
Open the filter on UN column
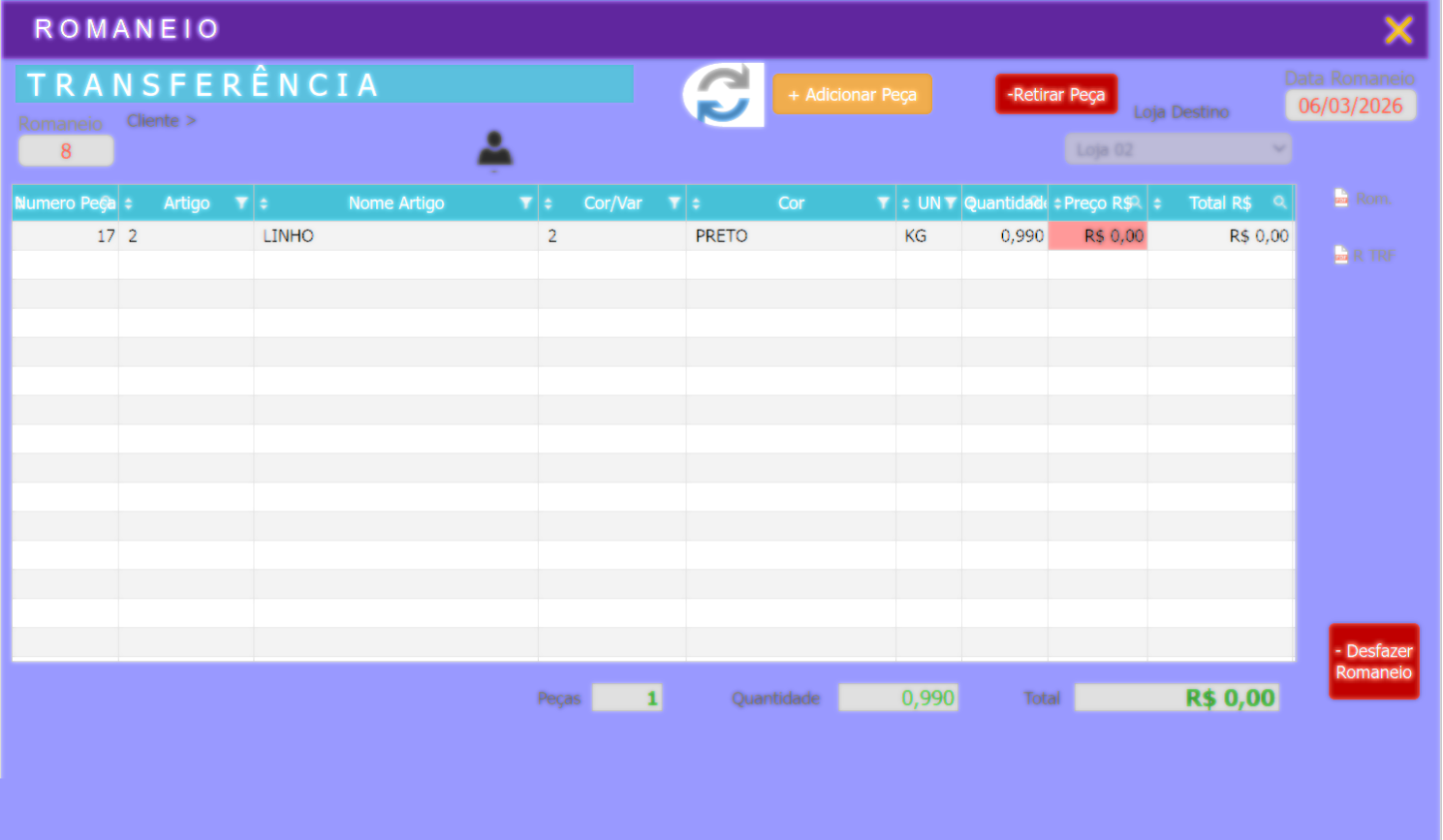(x=951, y=202)
